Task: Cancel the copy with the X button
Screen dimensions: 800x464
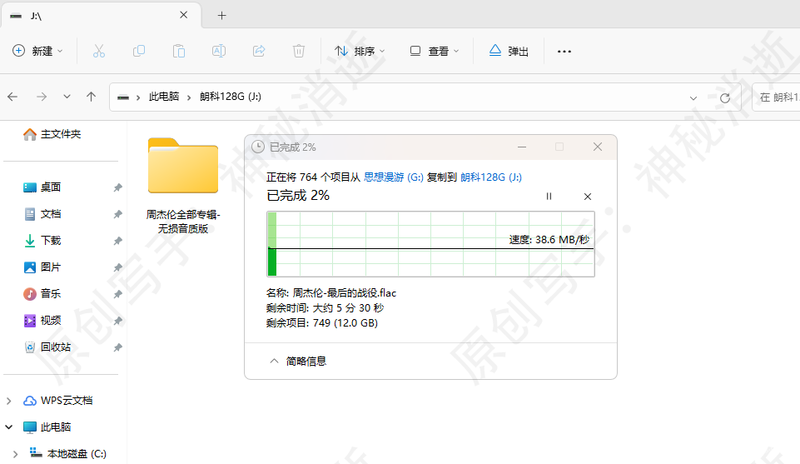Action: (588, 197)
